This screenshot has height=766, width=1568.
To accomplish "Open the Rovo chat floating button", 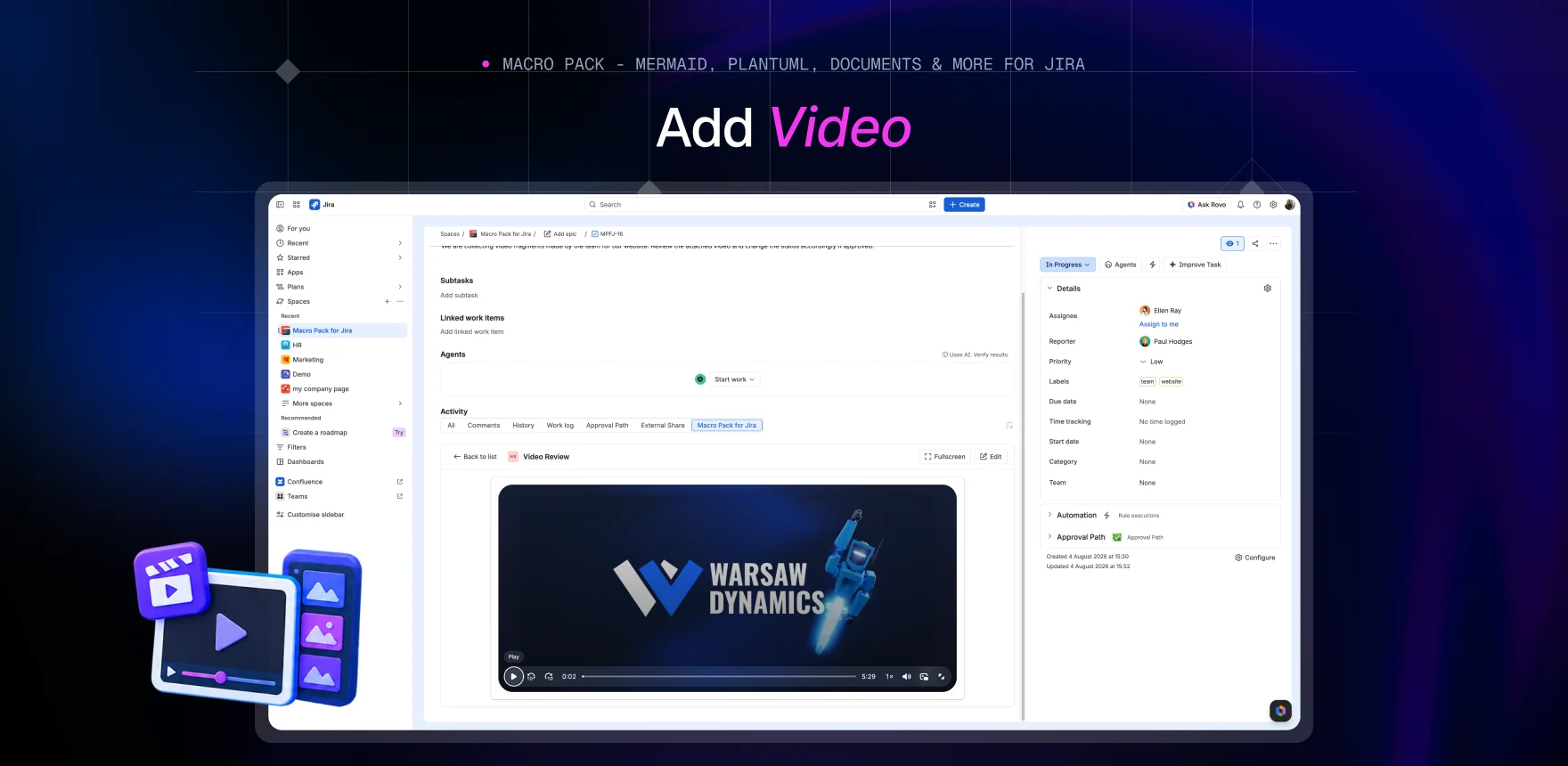I will click(1280, 711).
